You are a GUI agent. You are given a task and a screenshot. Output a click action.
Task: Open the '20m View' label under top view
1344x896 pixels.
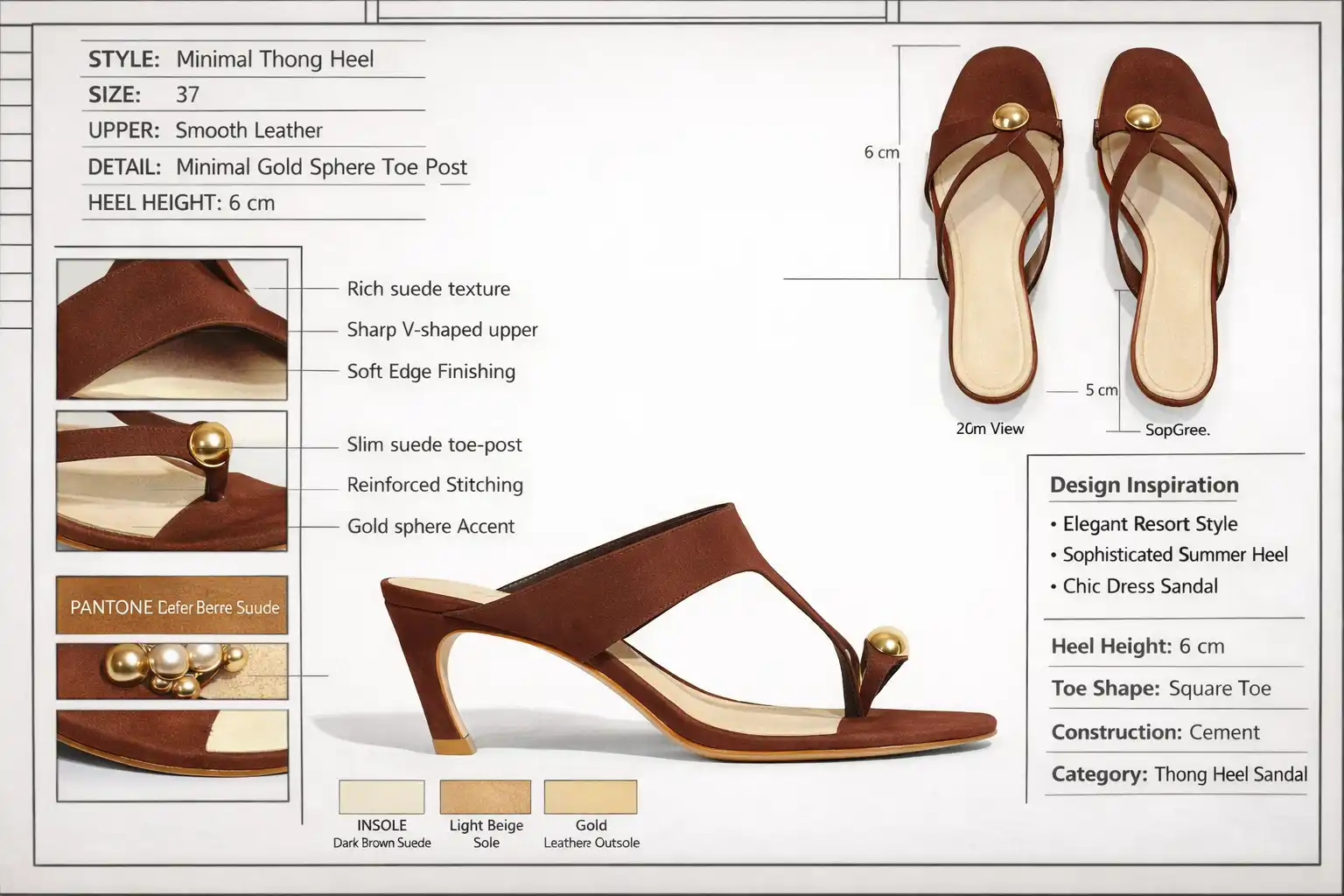click(988, 429)
